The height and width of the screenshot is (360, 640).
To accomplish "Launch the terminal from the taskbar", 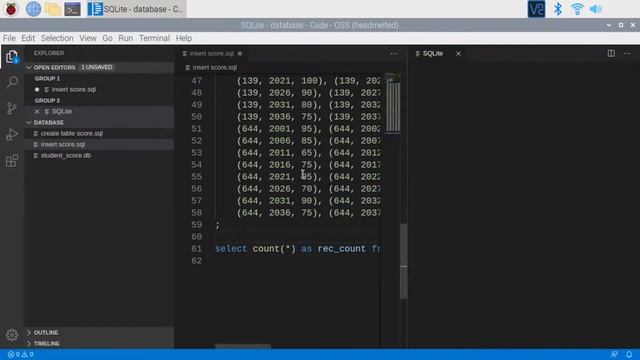I will click(x=72, y=9).
